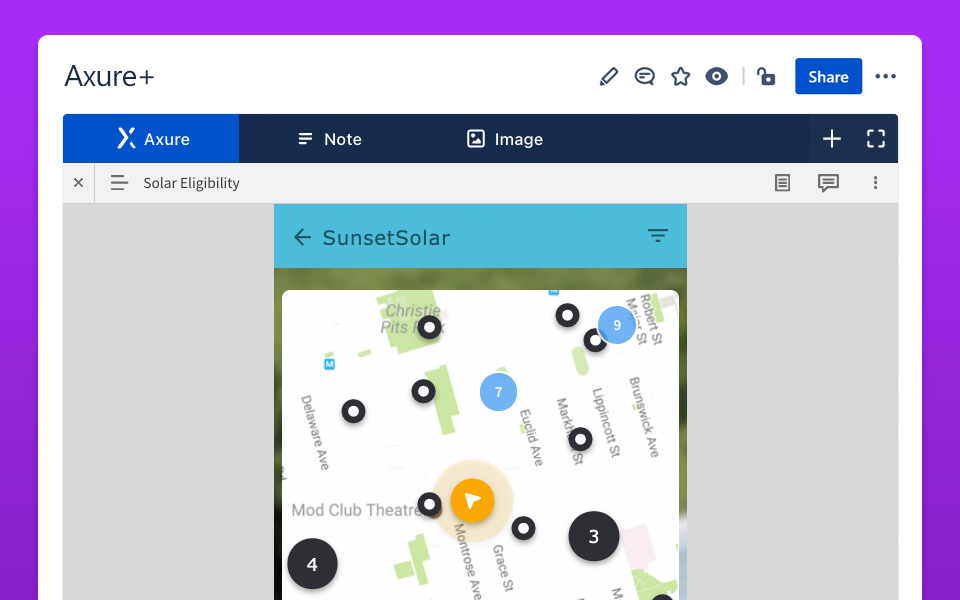The image size is (960, 600).
Task: Enter fullscreen mode for the embed
Action: point(876,139)
